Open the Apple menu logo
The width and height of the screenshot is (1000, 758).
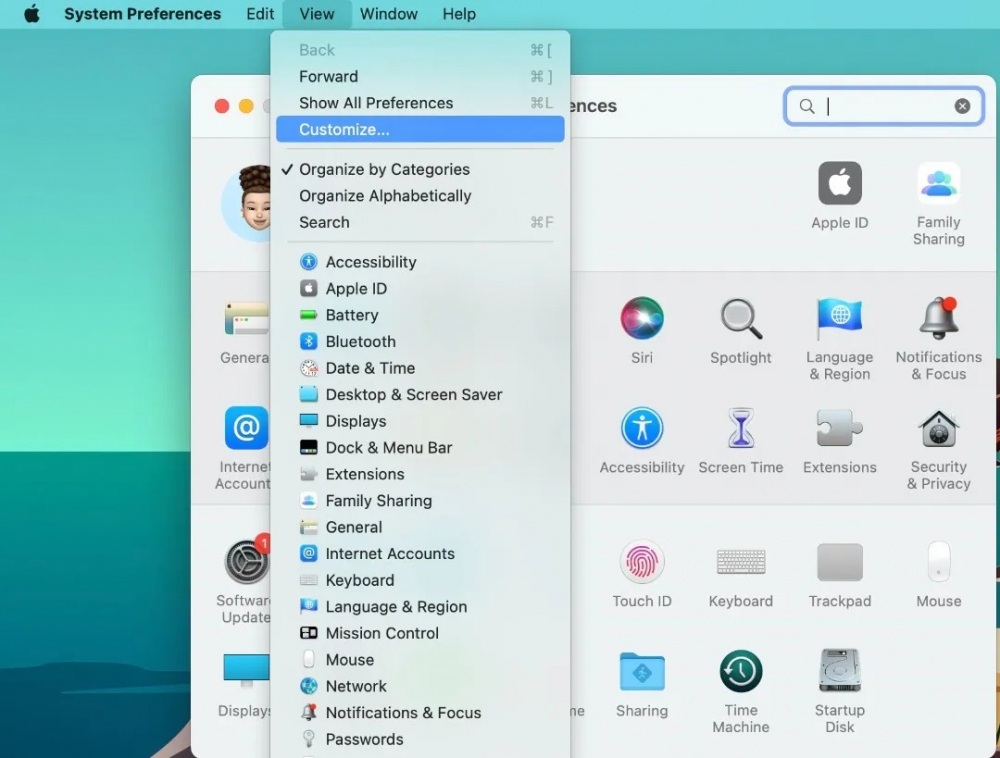(32, 14)
